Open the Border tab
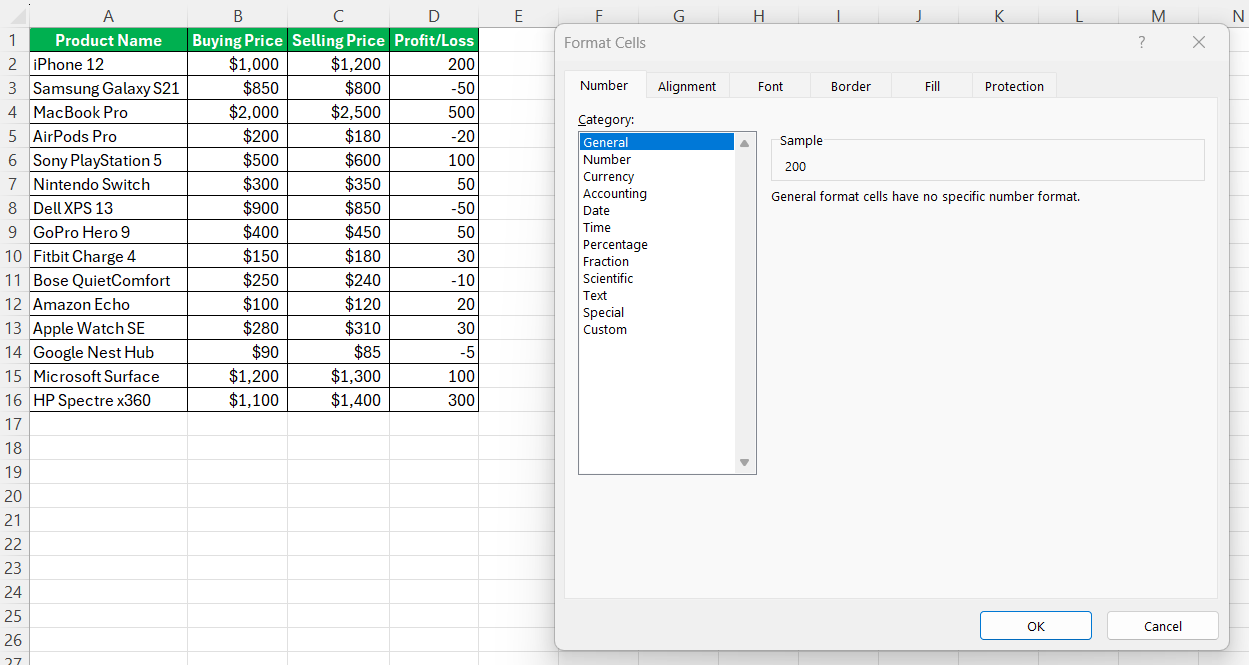 tap(851, 87)
